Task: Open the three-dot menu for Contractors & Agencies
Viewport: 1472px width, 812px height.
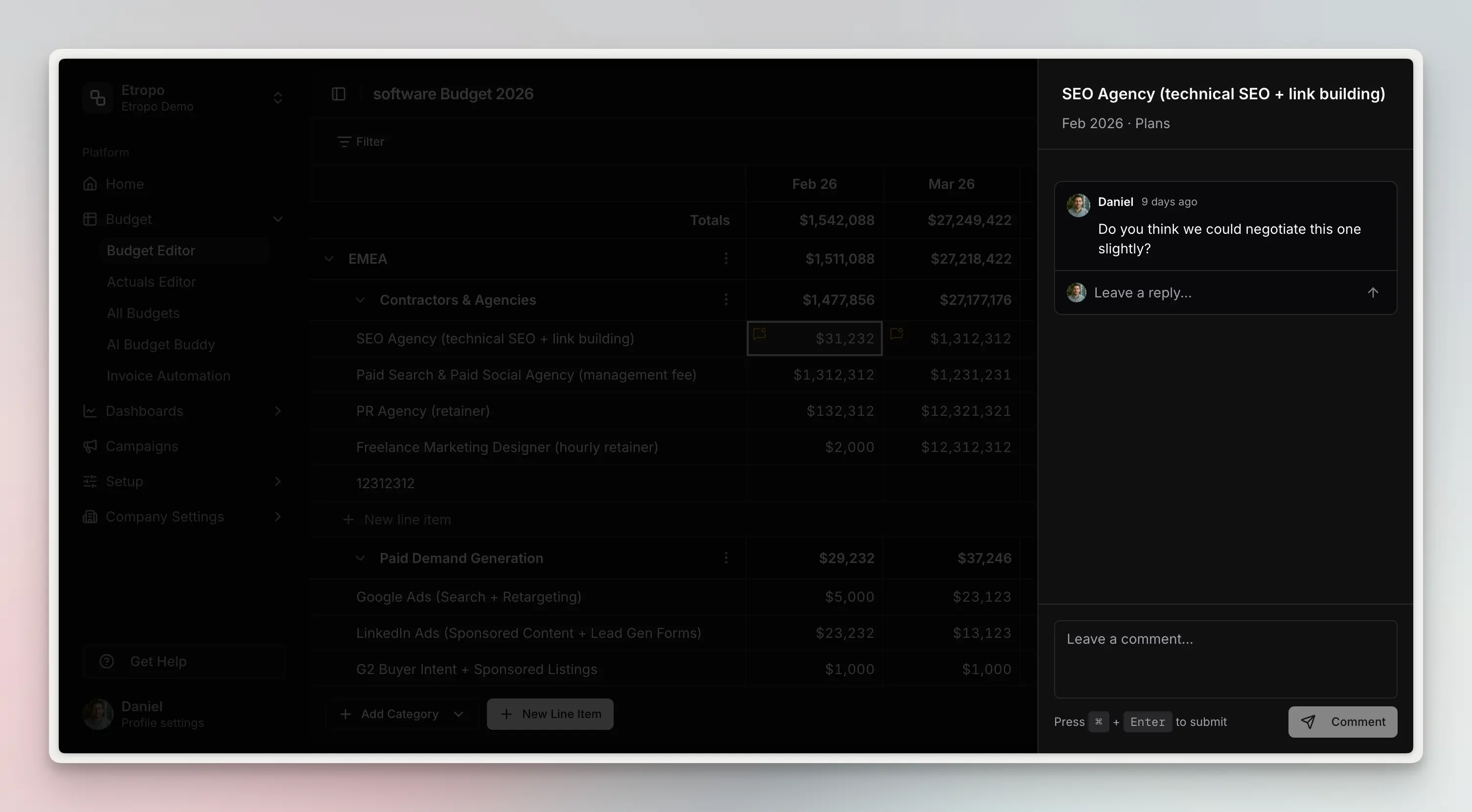Action: [726, 299]
